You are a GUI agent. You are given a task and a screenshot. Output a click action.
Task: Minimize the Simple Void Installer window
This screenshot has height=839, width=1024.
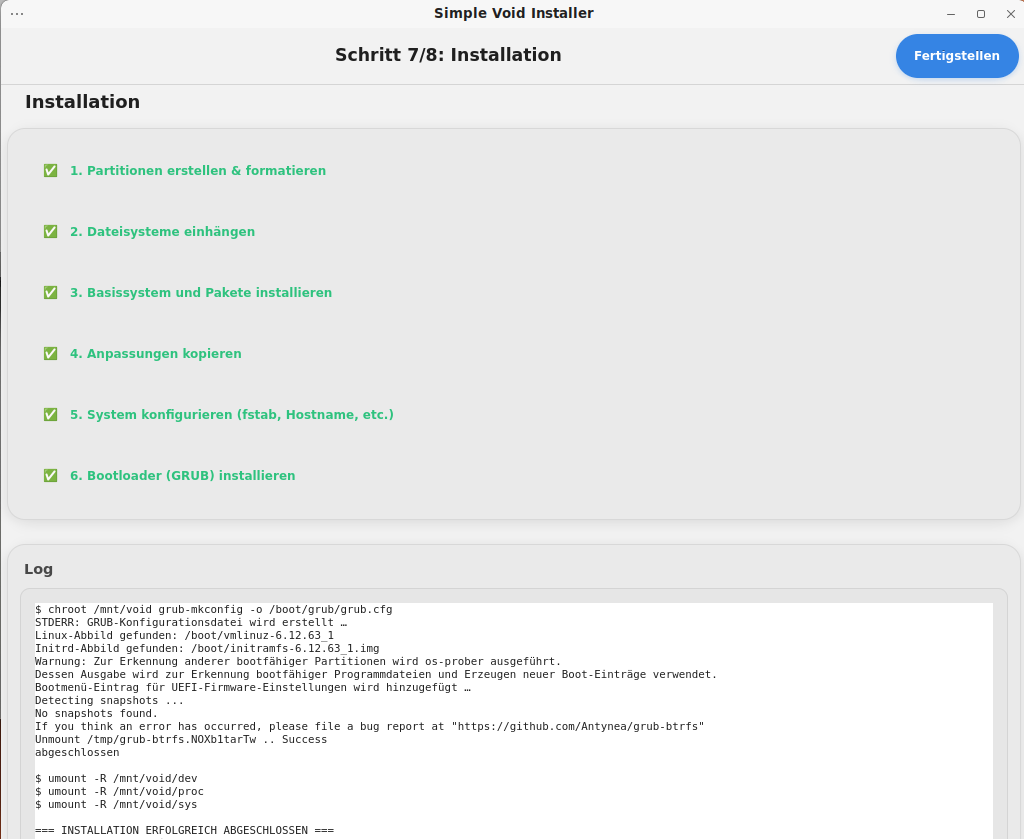pos(950,14)
